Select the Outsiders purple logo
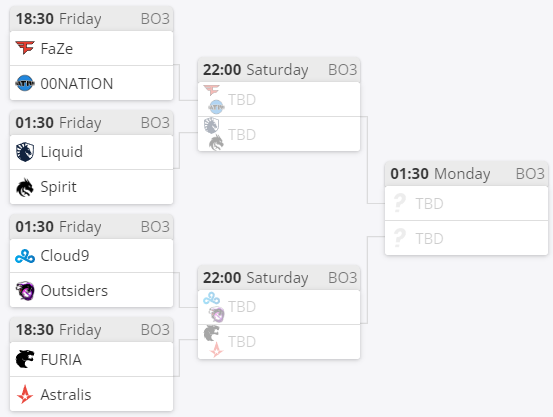This screenshot has width=553, height=417. (x=25, y=291)
